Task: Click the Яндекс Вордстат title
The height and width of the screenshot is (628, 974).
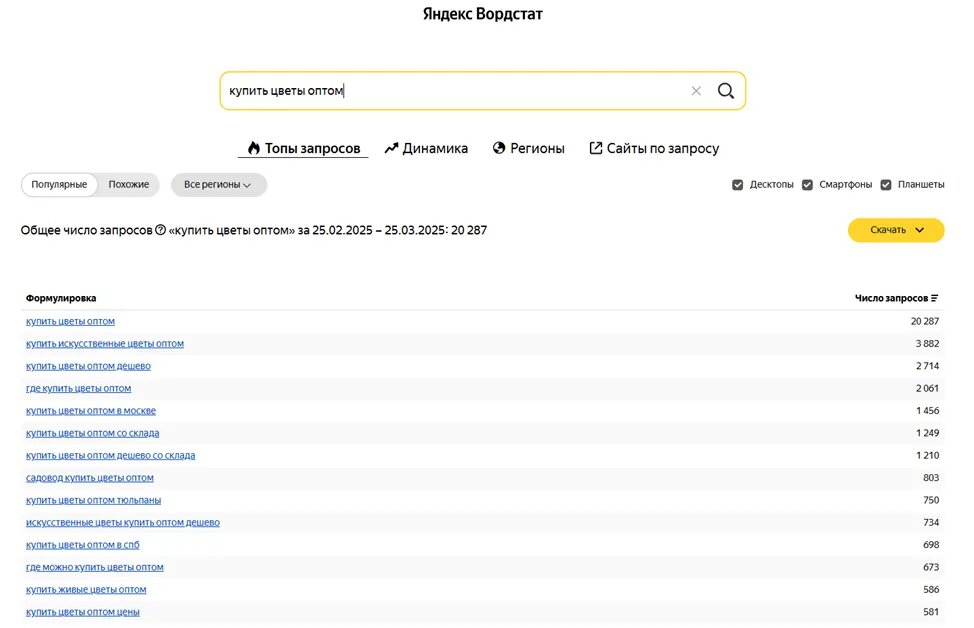Action: coord(483,14)
